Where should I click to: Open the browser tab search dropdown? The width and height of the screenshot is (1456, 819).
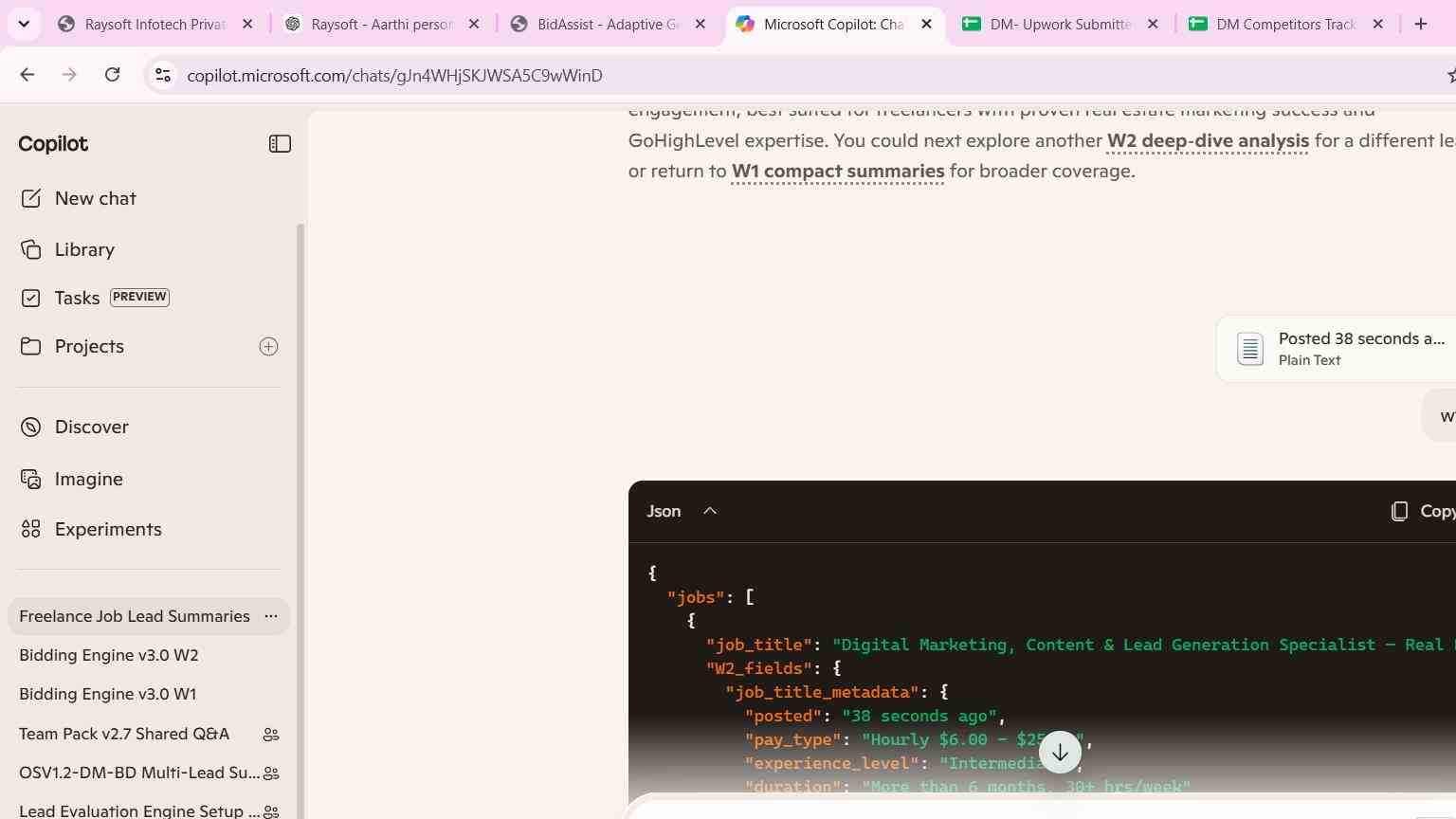pyautogui.click(x=24, y=24)
